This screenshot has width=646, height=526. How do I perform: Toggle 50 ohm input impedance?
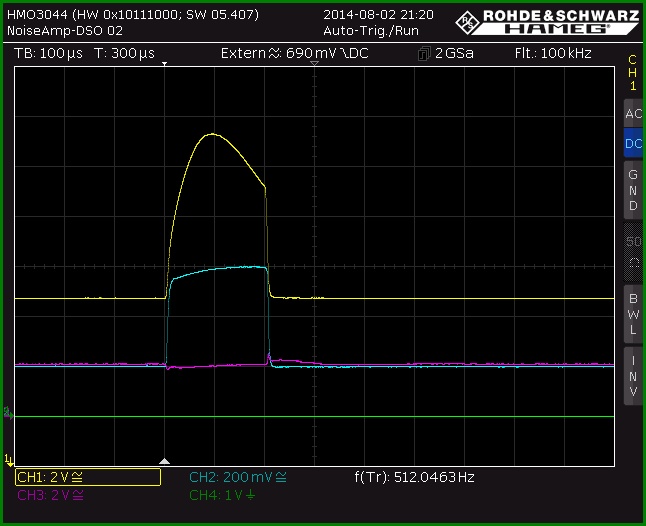633,252
